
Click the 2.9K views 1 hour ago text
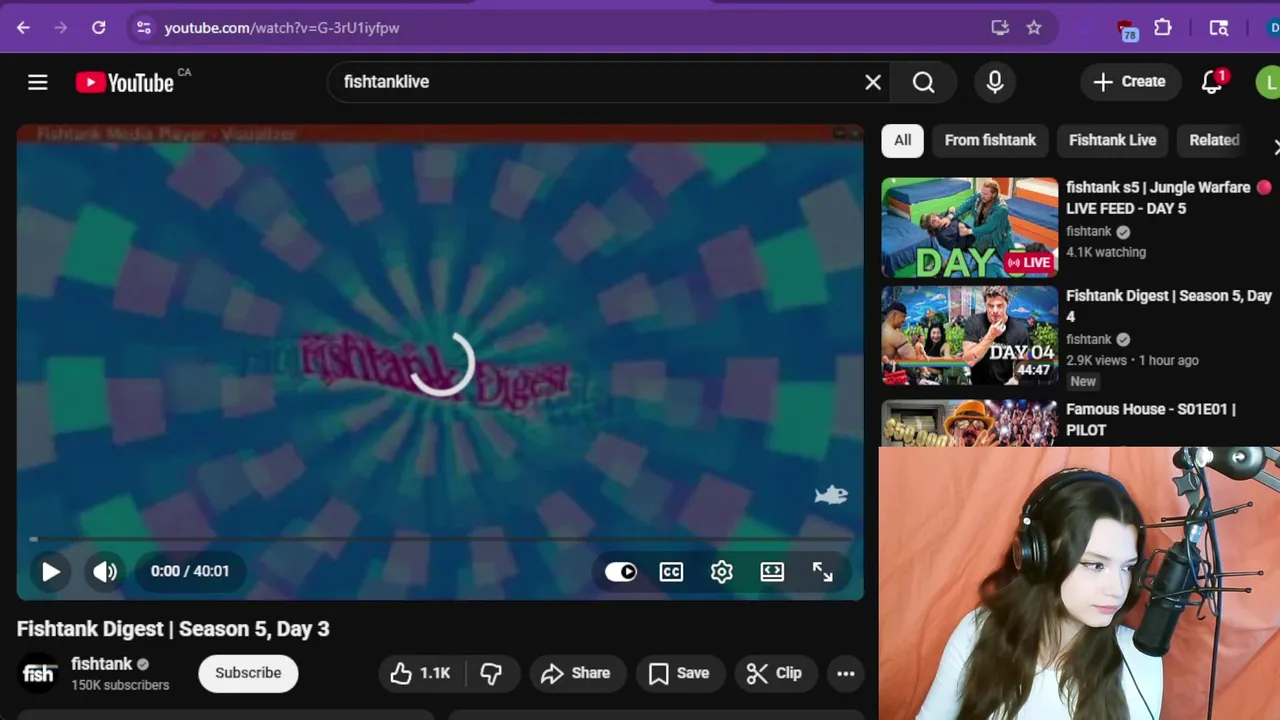1132,360
